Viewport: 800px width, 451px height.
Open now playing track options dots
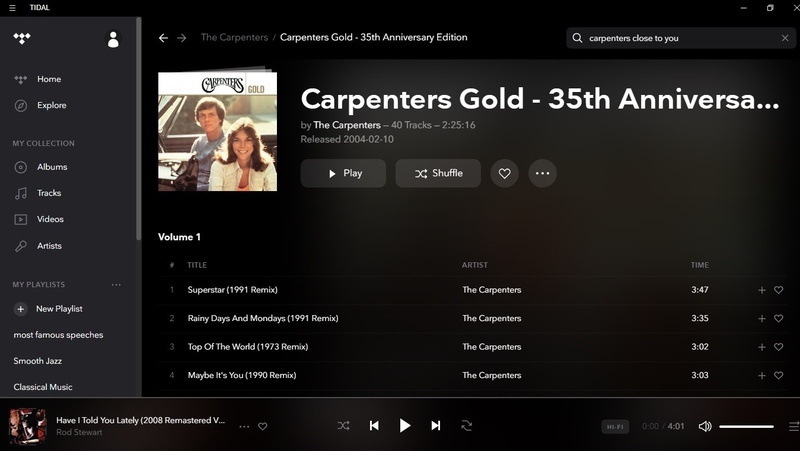tap(244, 427)
